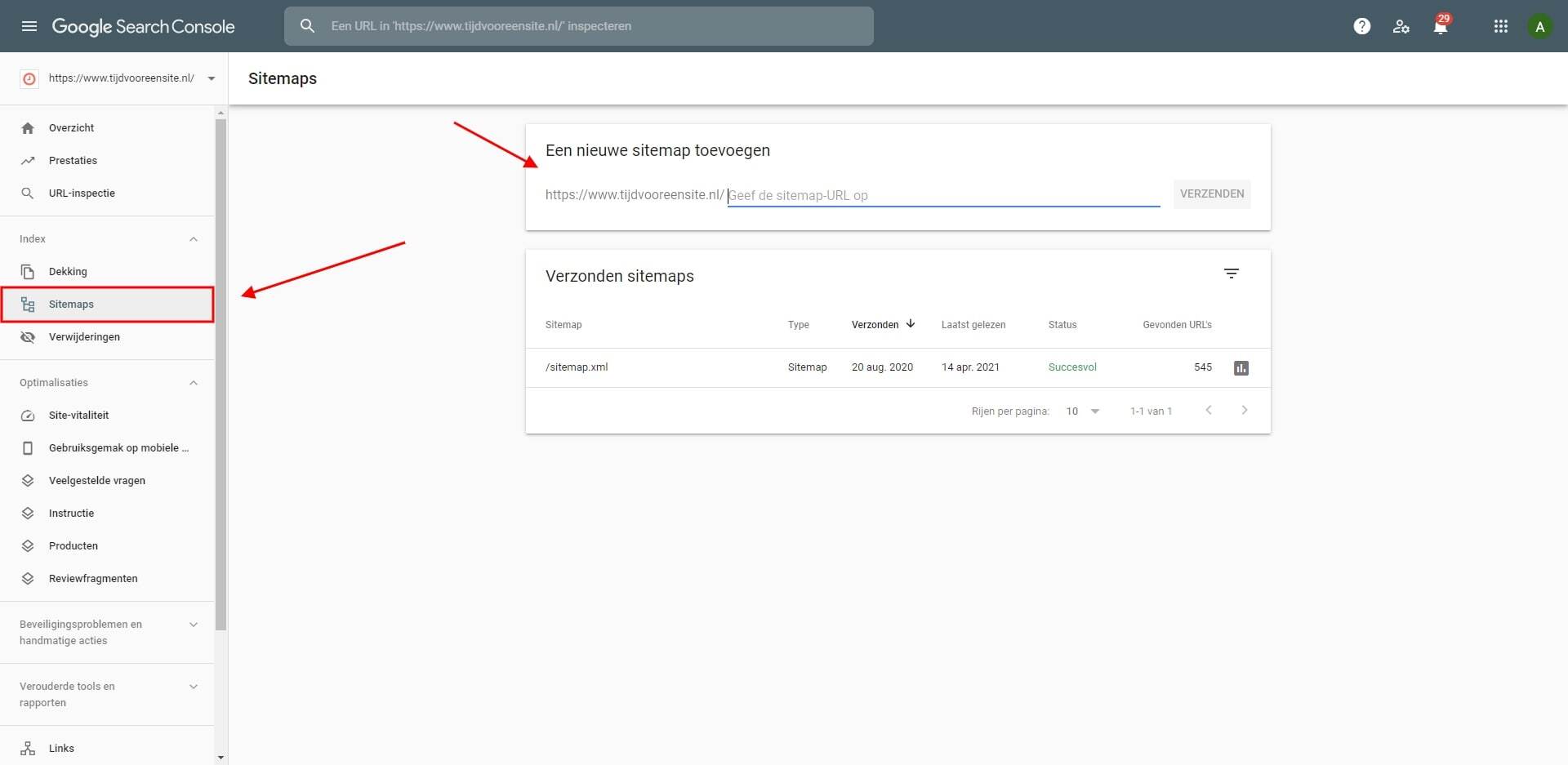Click the Dekking pages icon
1568x765 pixels.
click(x=28, y=272)
